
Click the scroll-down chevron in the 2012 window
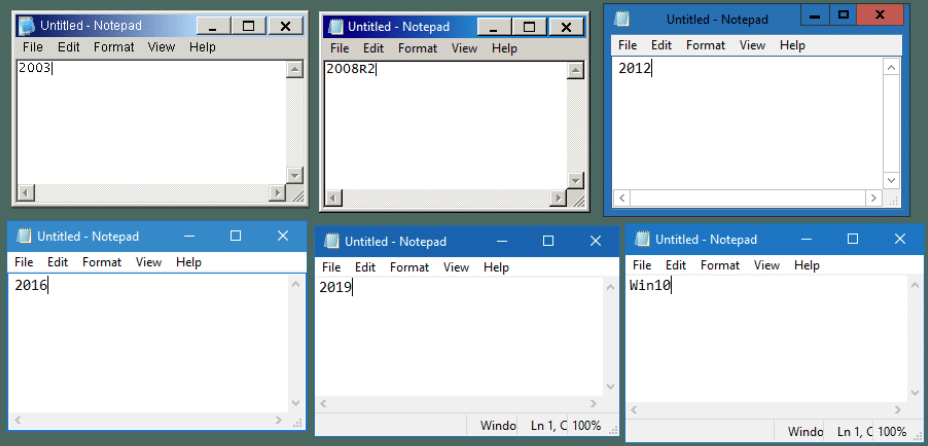(891, 180)
